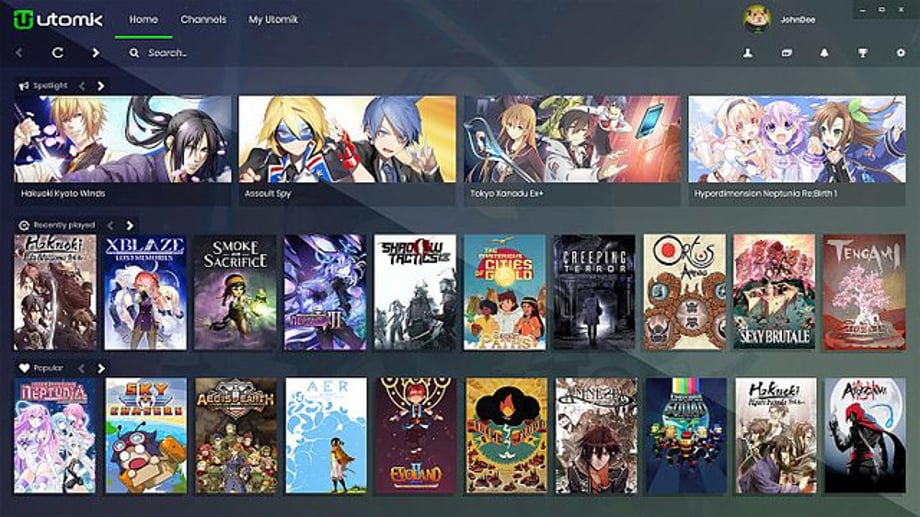Image resolution: width=920 pixels, height=517 pixels.
Task: Show previous Spotlight games with left arrow
Action: click(x=82, y=86)
